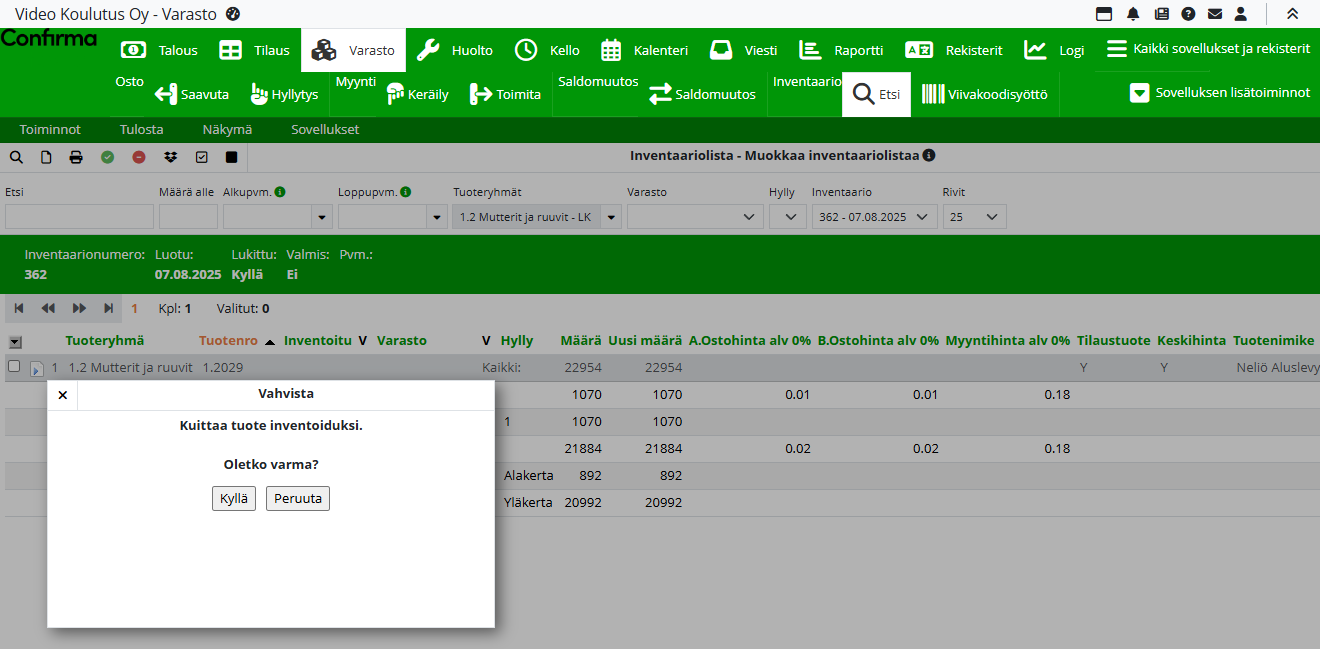
Task: Click the Dropbox icon in the toolbar
Action: coord(171,157)
